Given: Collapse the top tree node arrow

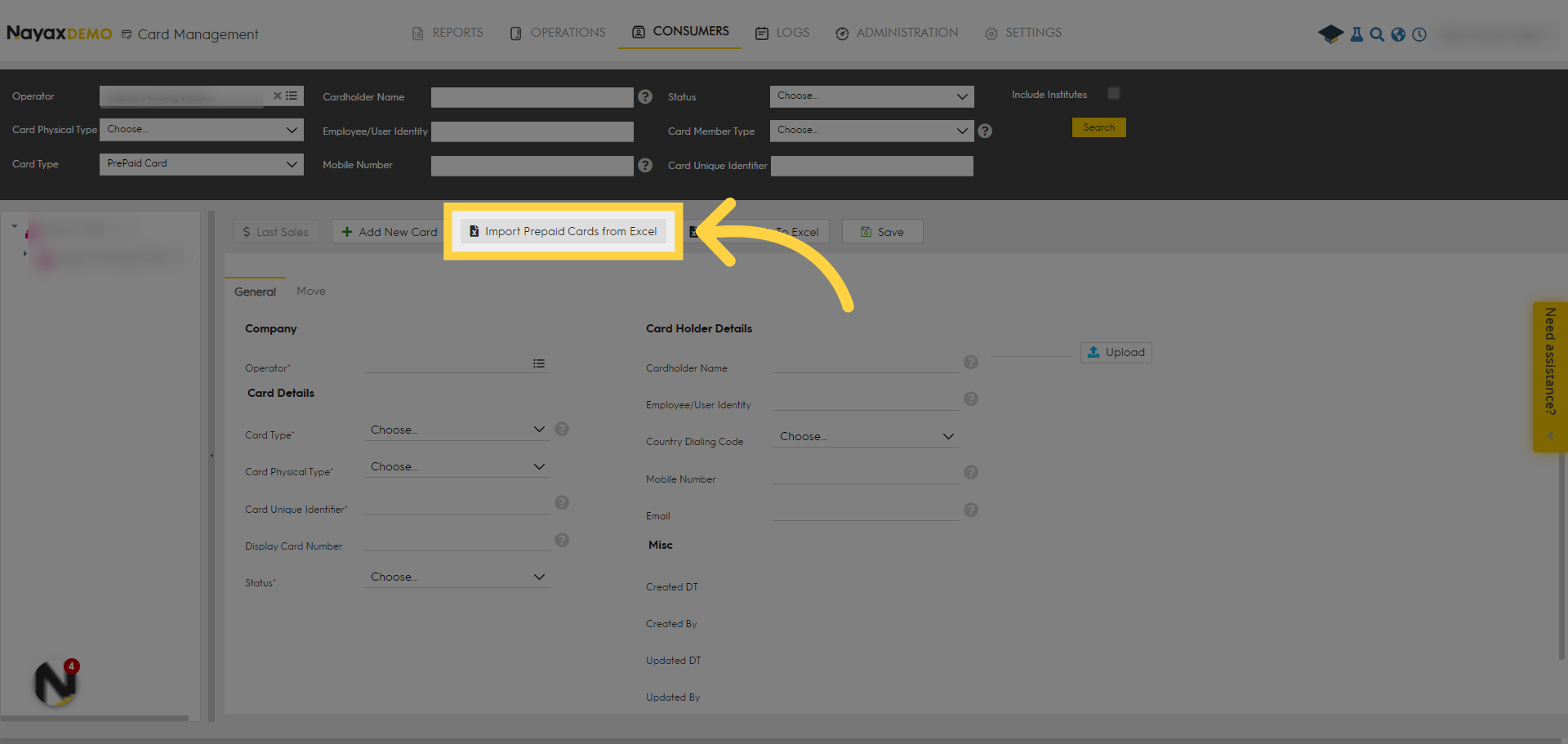Looking at the screenshot, I should (x=14, y=226).
